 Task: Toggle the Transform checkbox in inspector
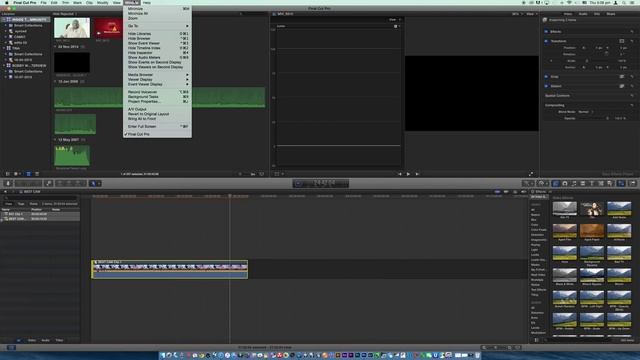[546, 41]
